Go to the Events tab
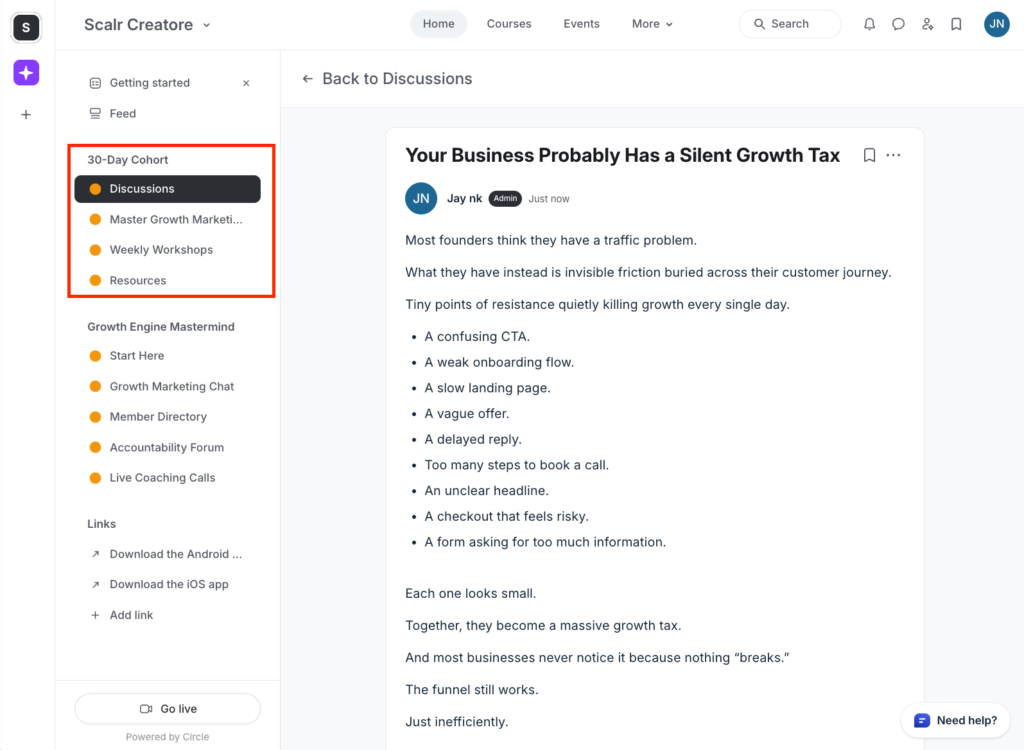The height and width of the screenshot is (750, 1024). tap(581, 24)
